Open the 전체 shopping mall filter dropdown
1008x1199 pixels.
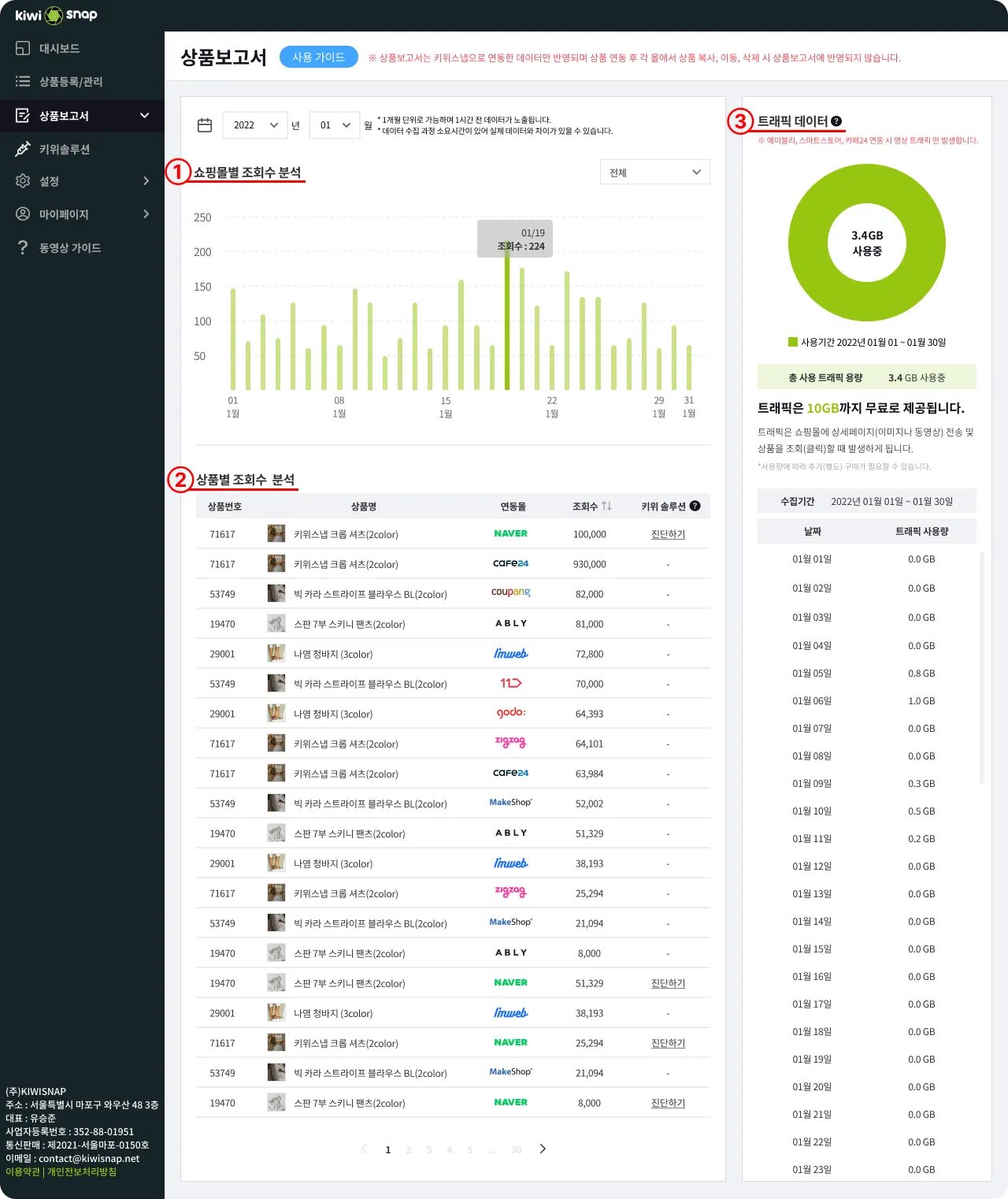pyautogui.click(x=654, y=173)
